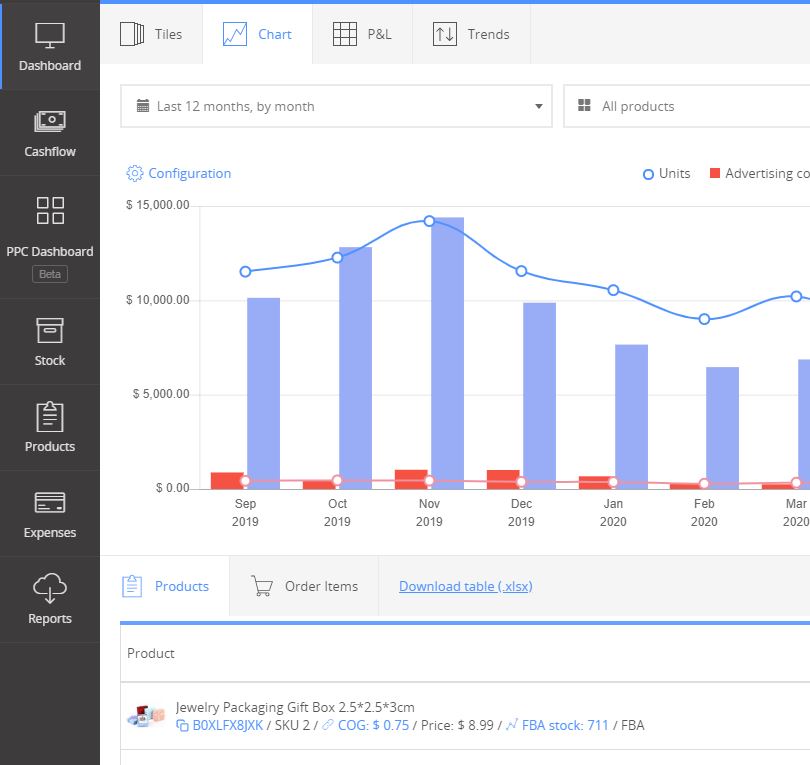810x765 pixels.
Task: Switch to the Tiles tab
Action: point(151,34)
